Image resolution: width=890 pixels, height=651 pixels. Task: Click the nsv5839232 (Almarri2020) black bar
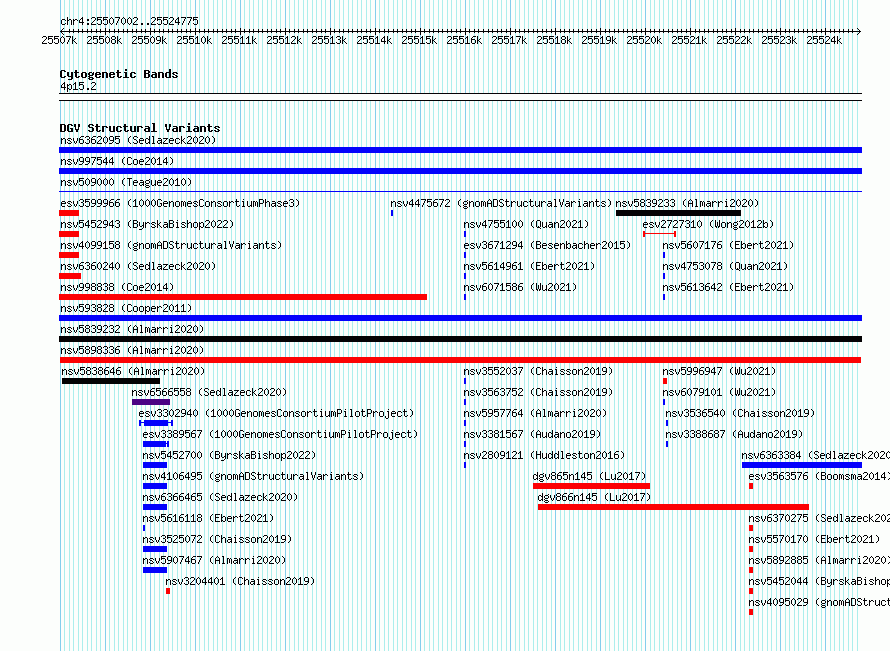[460, 339]
